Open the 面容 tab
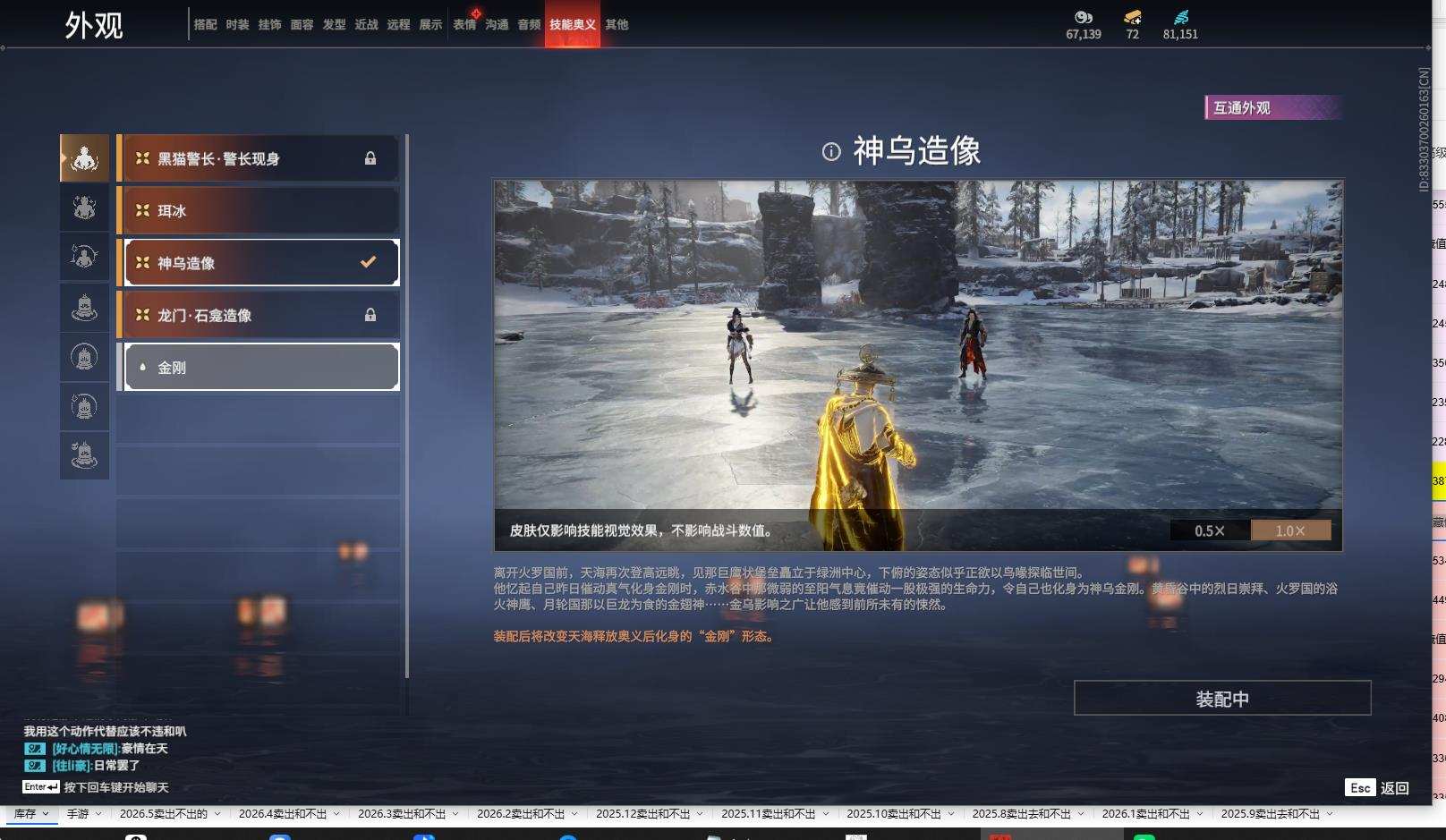This screenshot has height=840, width=1446. (302, 25)
